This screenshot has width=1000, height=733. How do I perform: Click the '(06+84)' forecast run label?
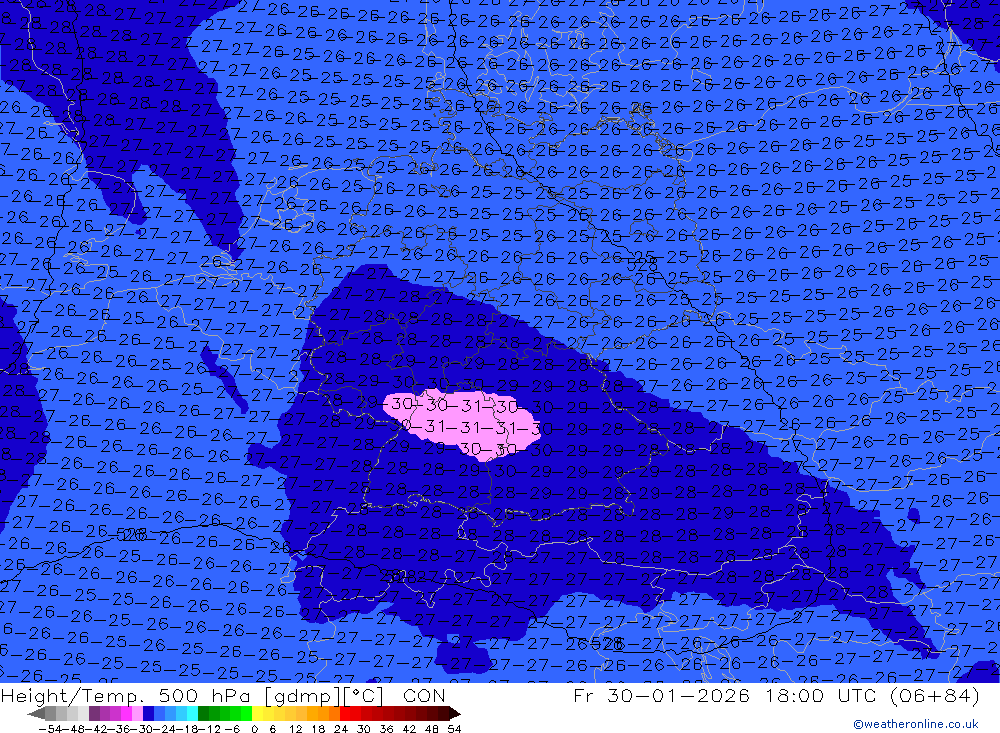[x=933, y=695]
